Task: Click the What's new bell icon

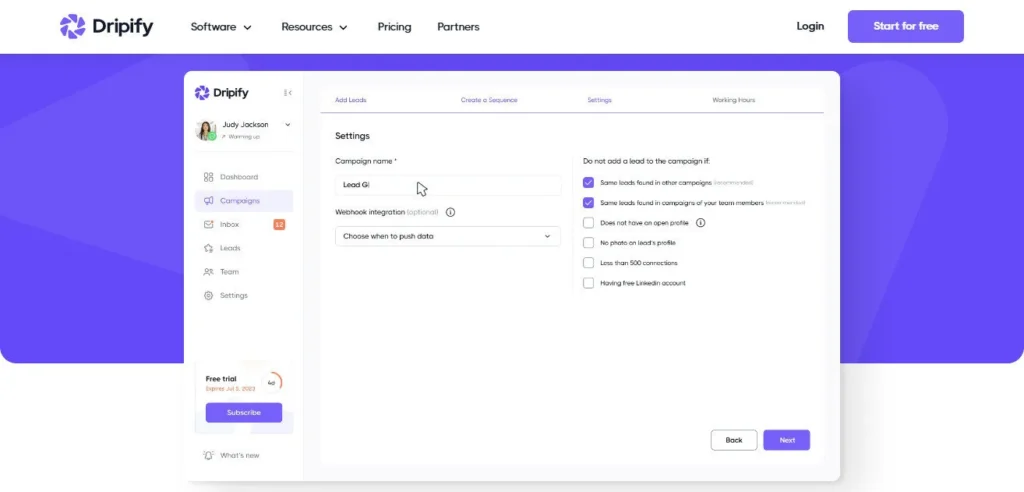Action: [208, 455]
